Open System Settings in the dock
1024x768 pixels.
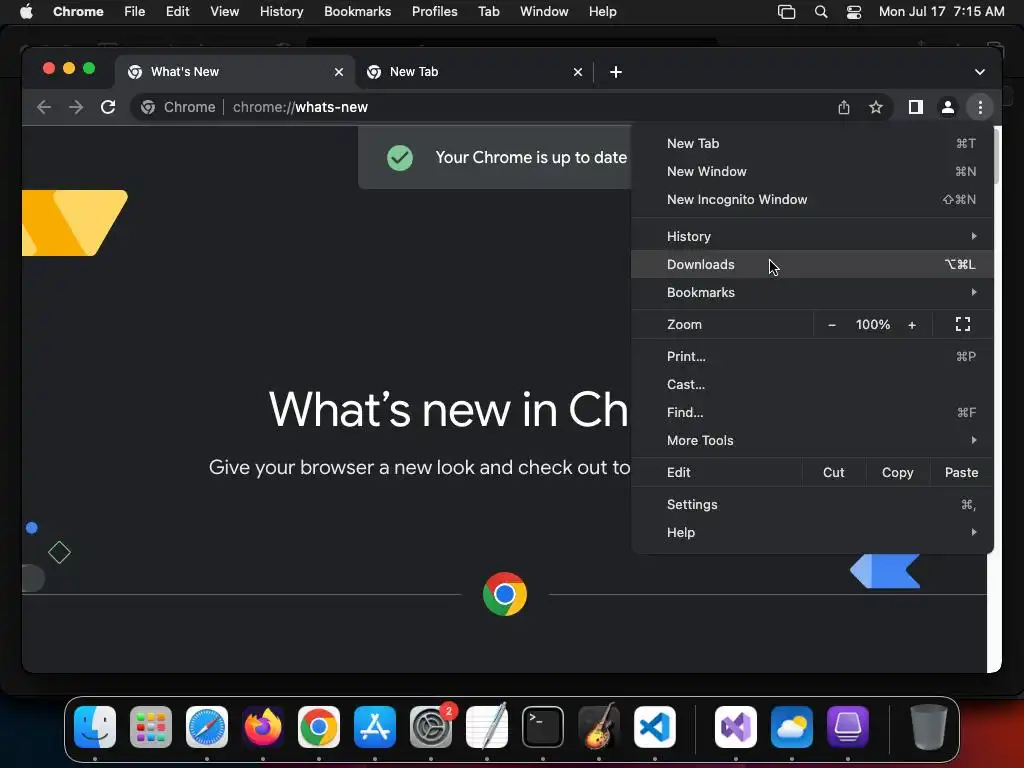[x=431, y=727]
